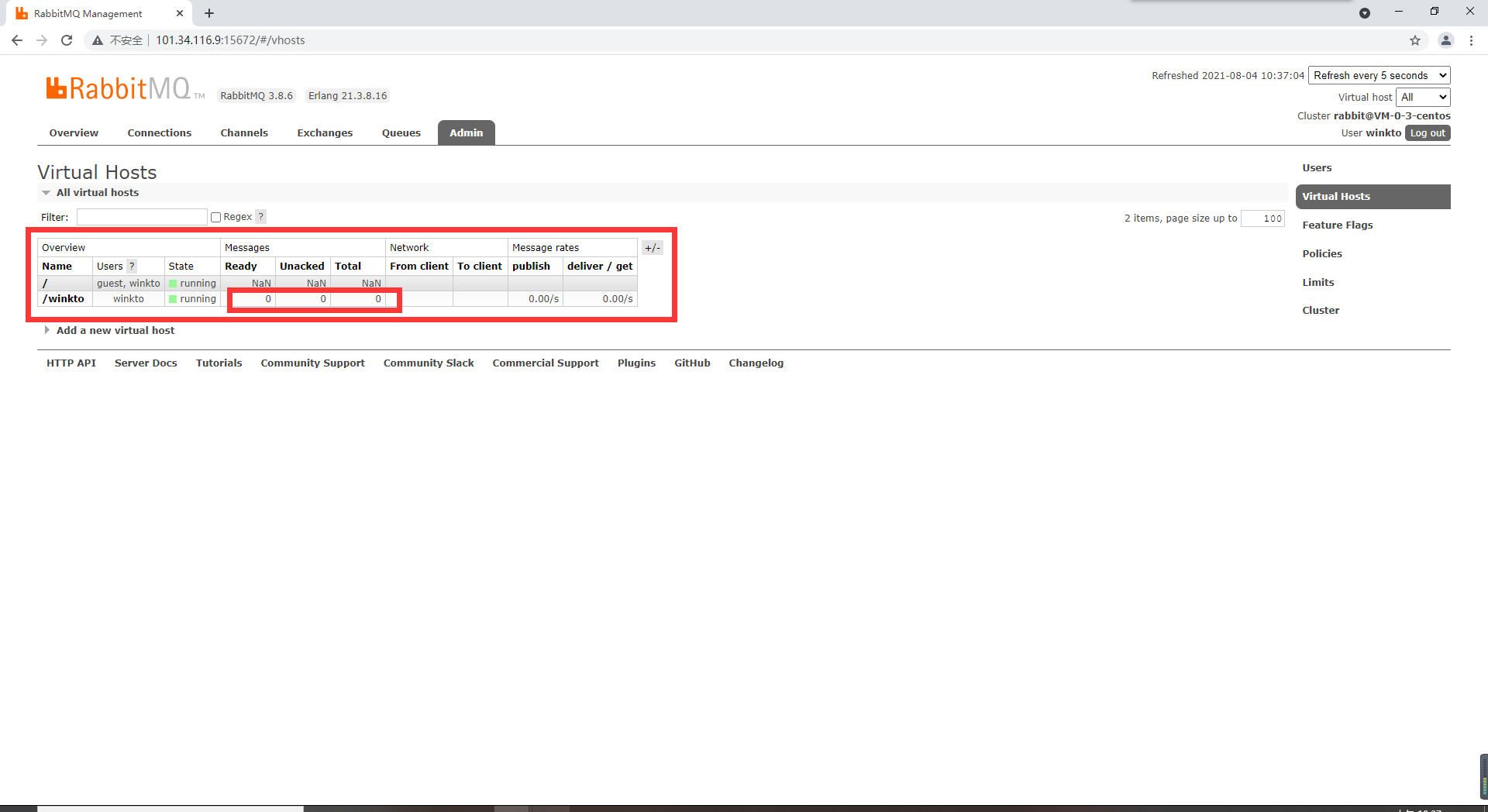Screen dimensions: 1488x812
Task: Go back in browser history
Action: pos(17,40)
